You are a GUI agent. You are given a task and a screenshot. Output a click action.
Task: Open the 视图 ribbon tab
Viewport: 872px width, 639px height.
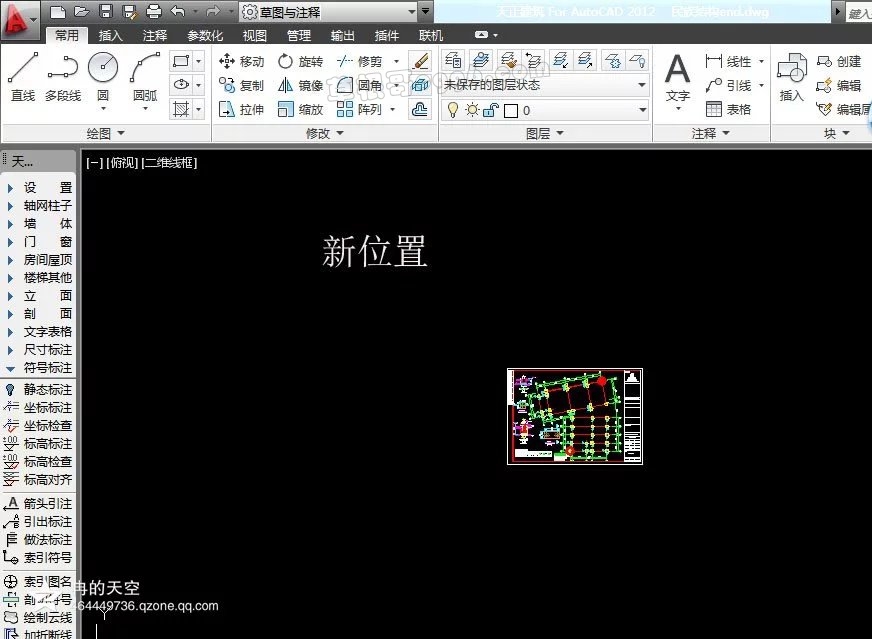coord(254,36)
